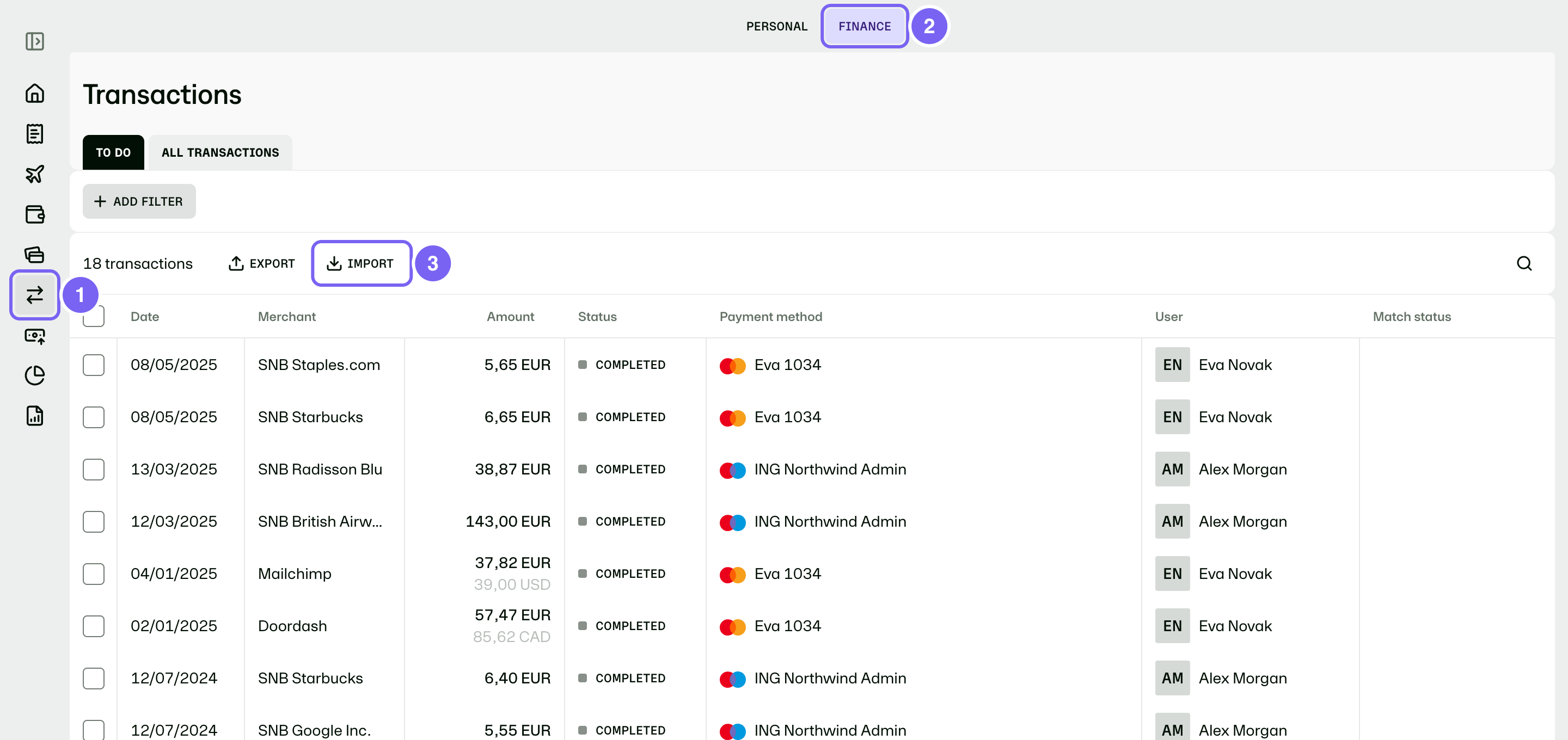Open the pie chart analytics icon
Image resolution: width=1568 pixels, height=740 pixels.
[35, 375]
